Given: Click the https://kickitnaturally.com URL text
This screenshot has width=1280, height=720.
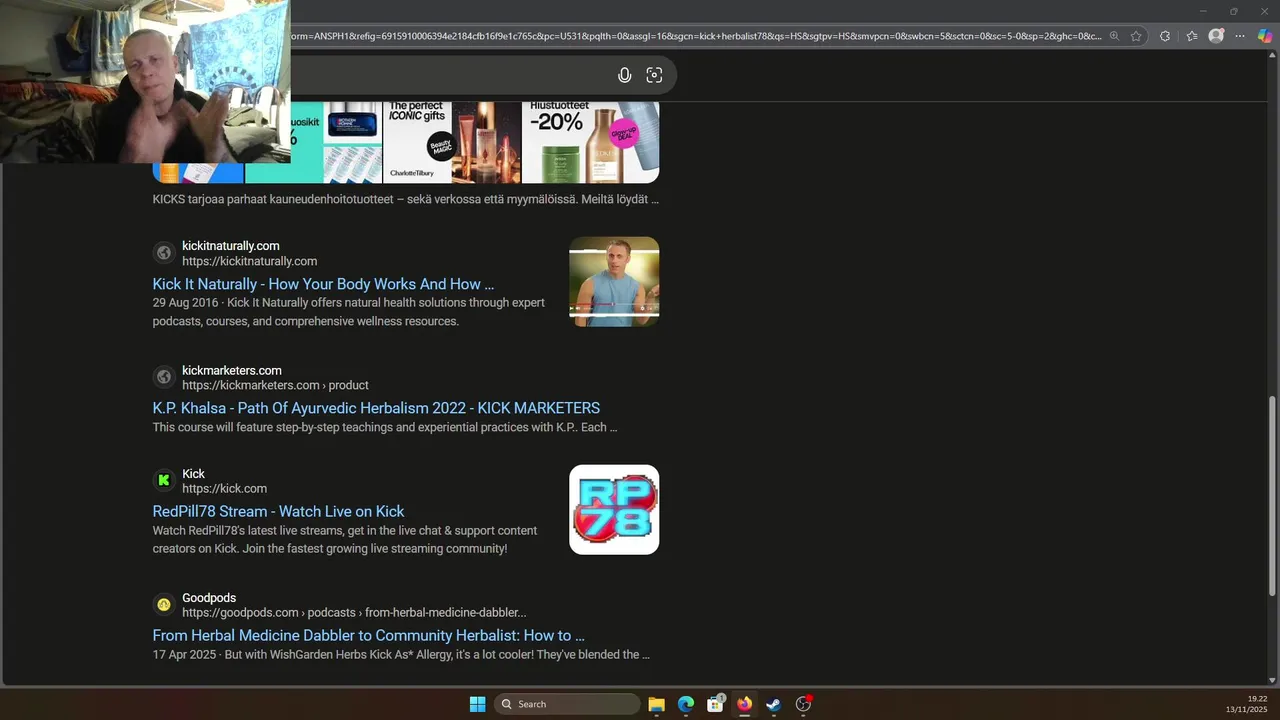Looking at the screenshot, I should pyautogui.click(x=249, y=261).
